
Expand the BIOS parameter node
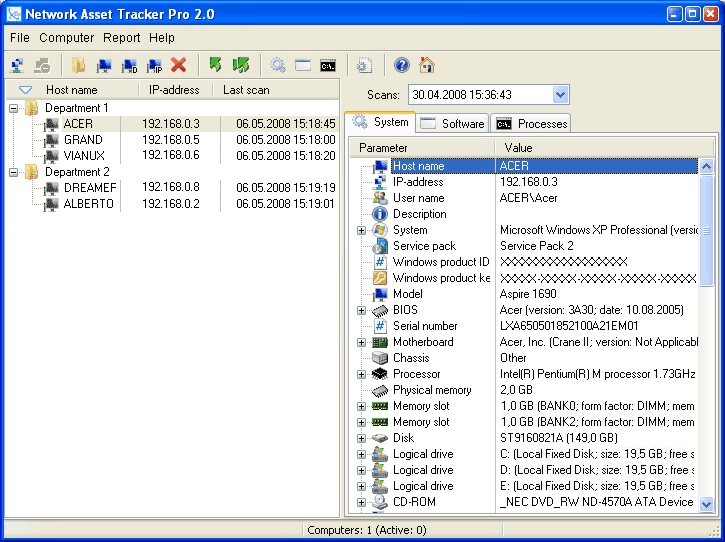coord(362,310)
